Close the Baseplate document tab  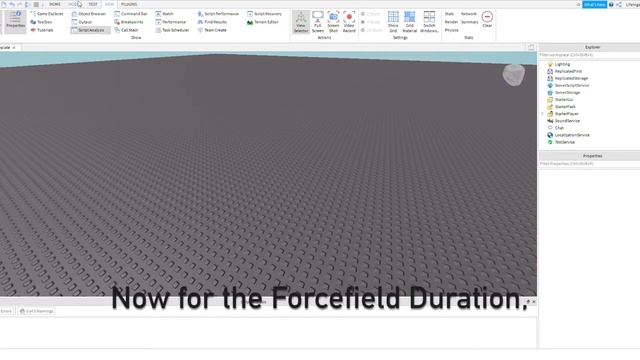14,48
